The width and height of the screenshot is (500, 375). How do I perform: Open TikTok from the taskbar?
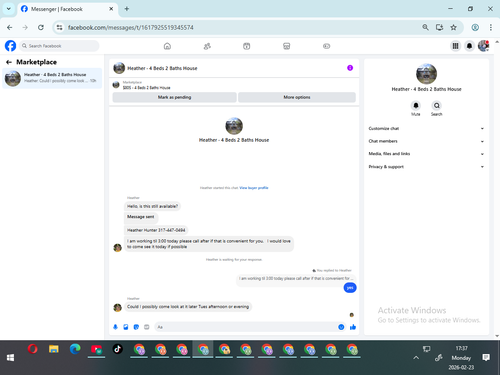click(117, 349)
